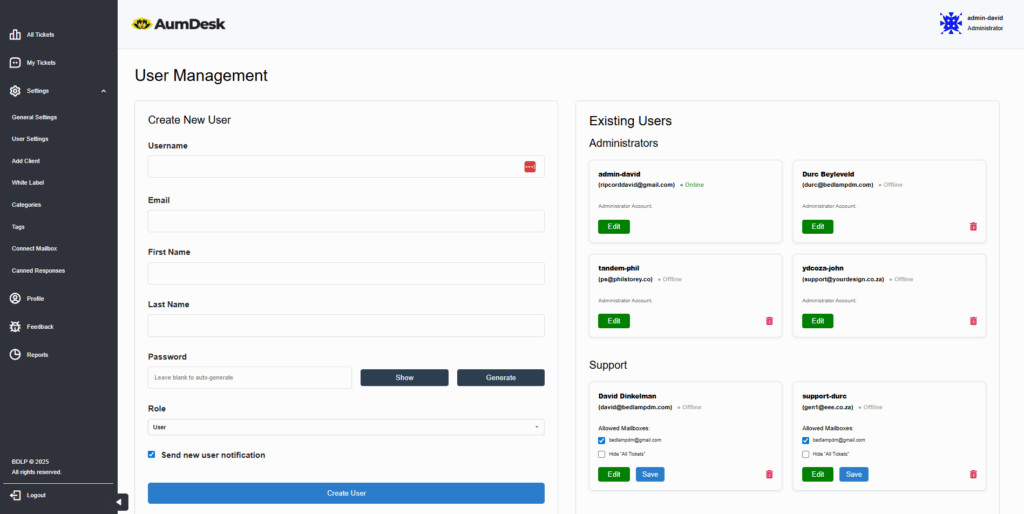Delete the Durc Beyleveld administrator account
The width and height of the screenshot is (1024, 514).
tap(973, 227)
